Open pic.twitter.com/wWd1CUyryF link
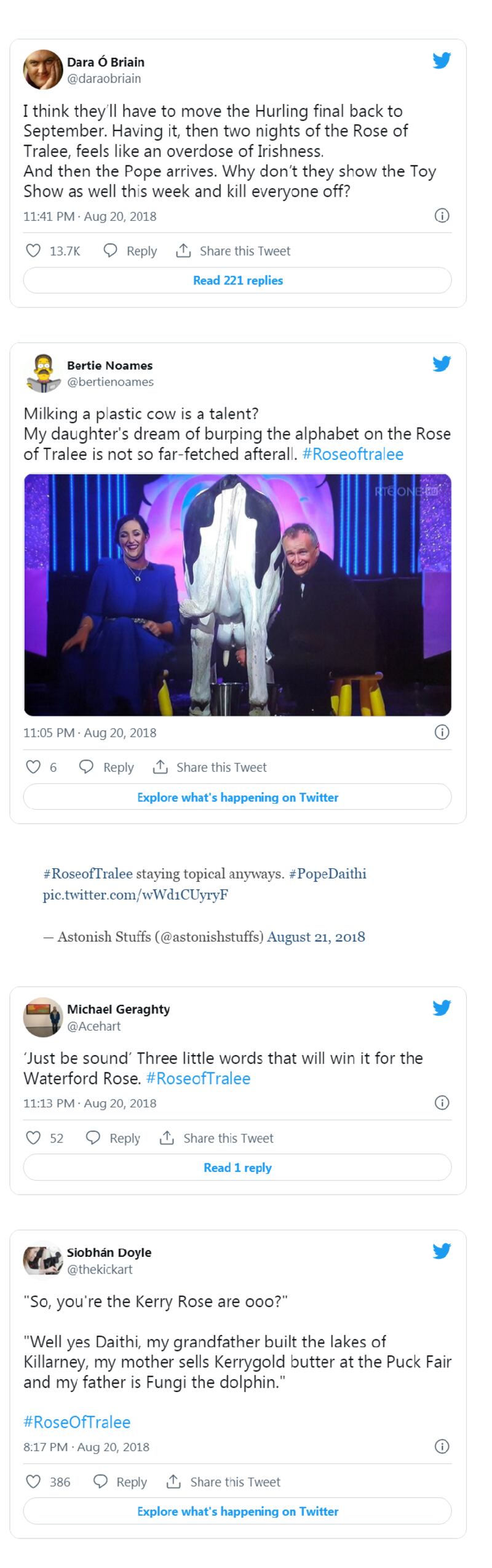The image size is (492, 1568). (x=135, y=895)
